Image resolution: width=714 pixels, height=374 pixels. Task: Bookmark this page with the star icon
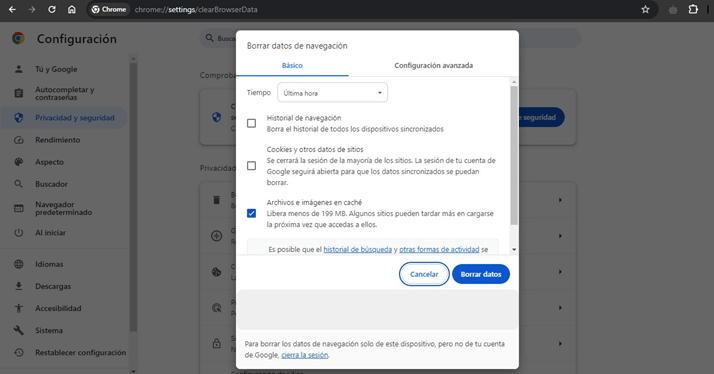click(x=645, y=9)
